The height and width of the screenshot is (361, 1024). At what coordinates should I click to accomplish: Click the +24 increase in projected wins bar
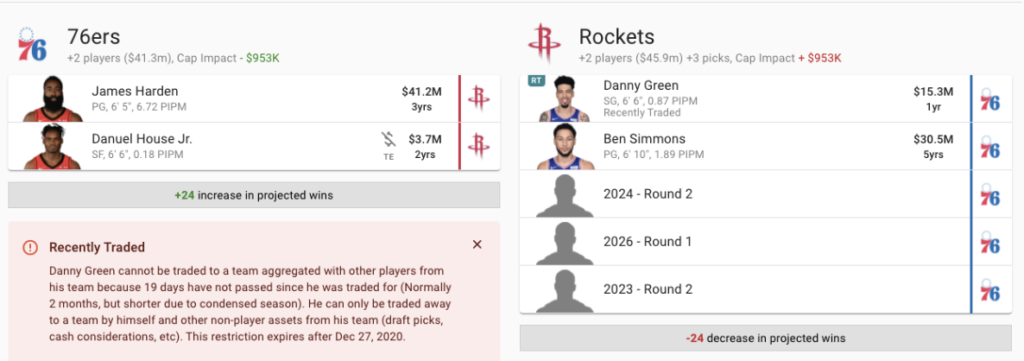tap(254, 195)
